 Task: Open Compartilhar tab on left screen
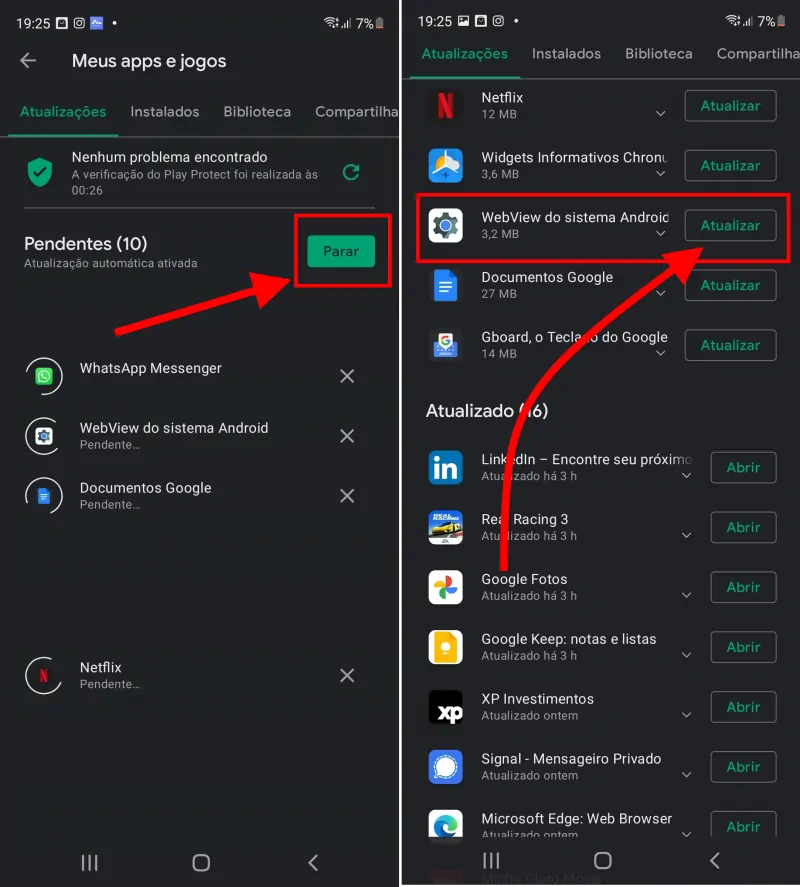coord(356,111)
